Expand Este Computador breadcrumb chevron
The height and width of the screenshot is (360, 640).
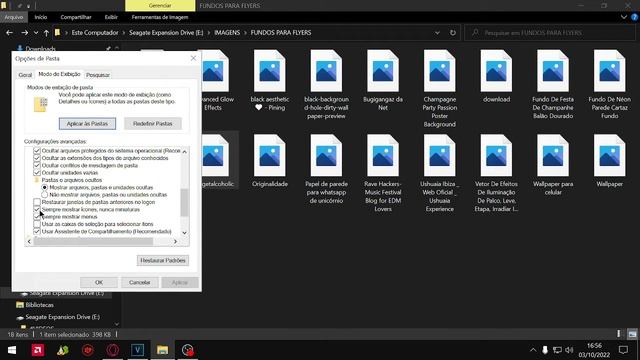coord(124,33)
